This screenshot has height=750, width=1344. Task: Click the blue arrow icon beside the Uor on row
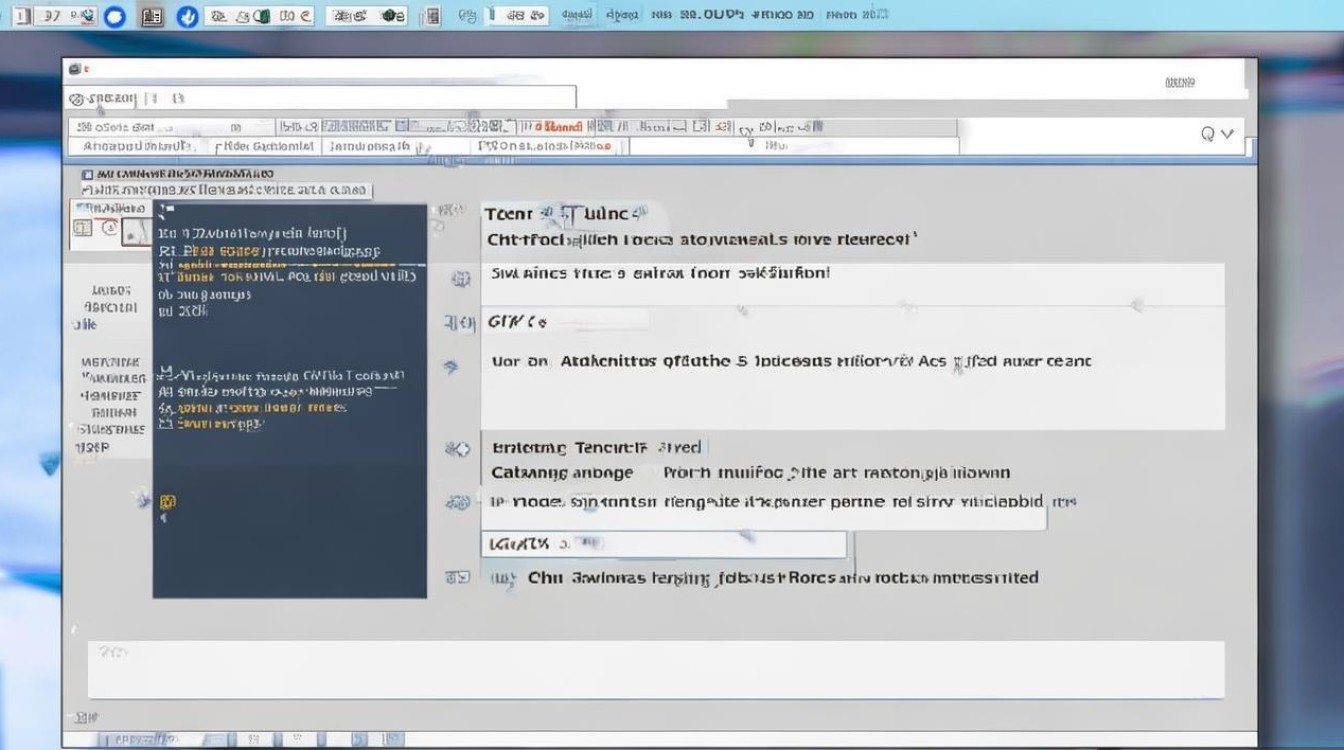pos(451,367)
